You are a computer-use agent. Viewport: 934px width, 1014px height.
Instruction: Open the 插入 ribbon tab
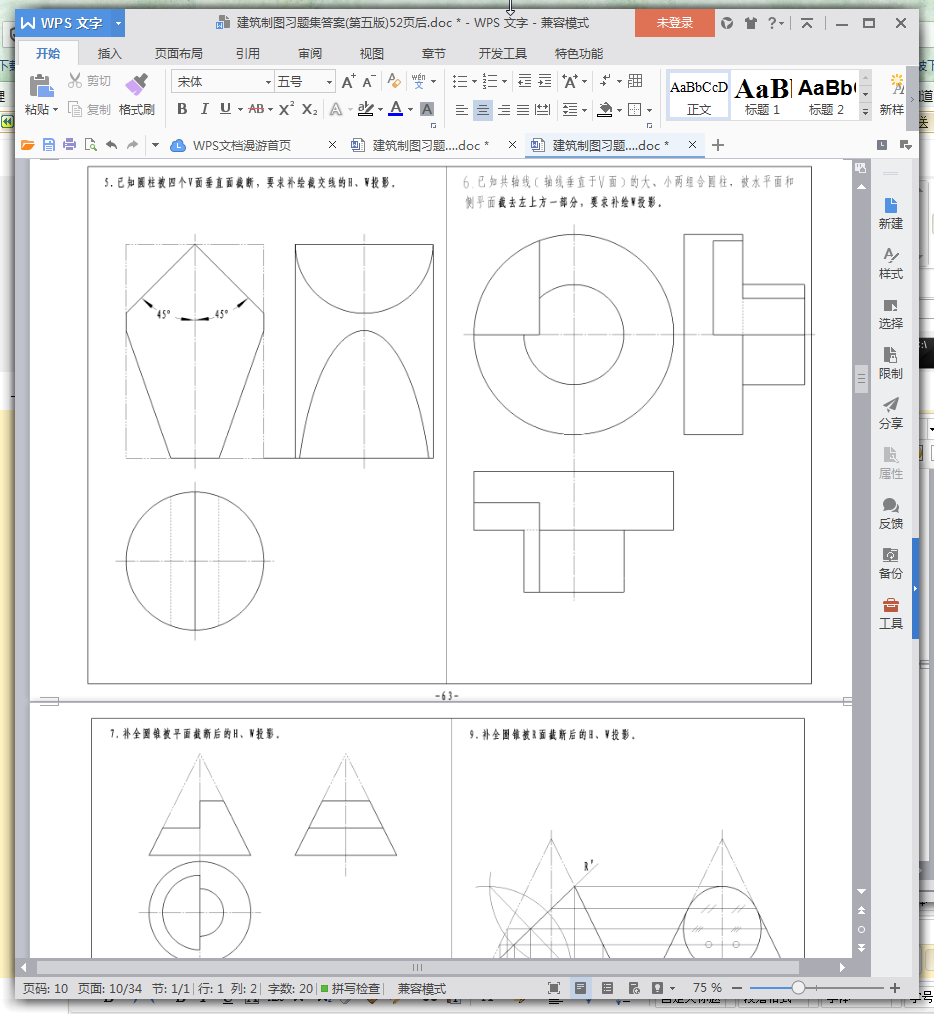[x=109, y=54]
